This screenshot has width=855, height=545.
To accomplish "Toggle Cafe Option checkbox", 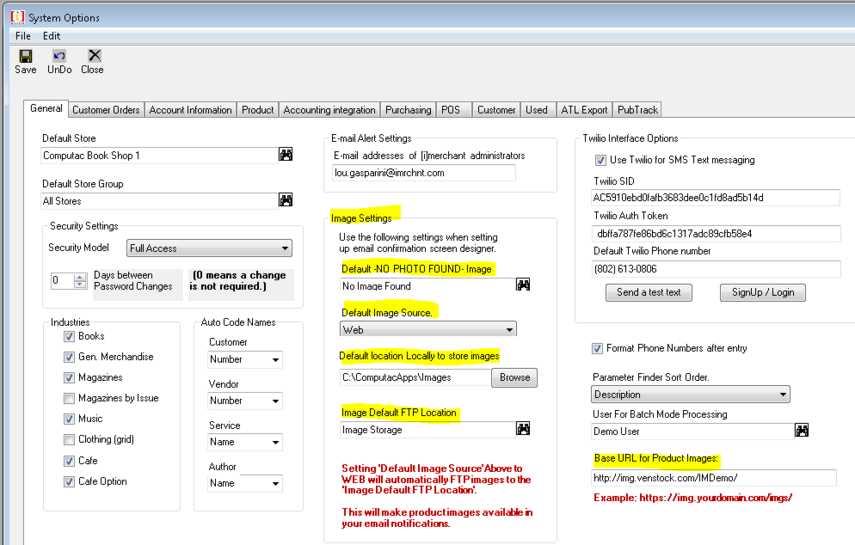I will 69,482.
